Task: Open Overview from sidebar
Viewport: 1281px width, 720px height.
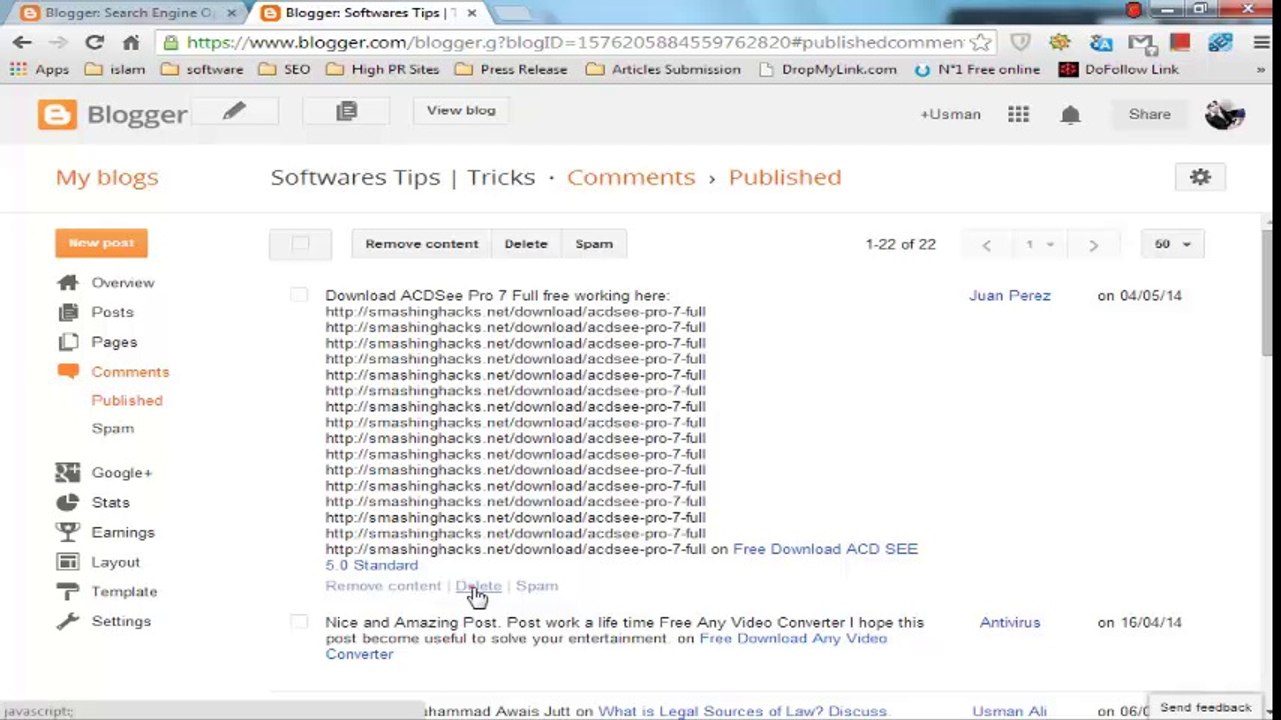Action: (x=122, y=283)
